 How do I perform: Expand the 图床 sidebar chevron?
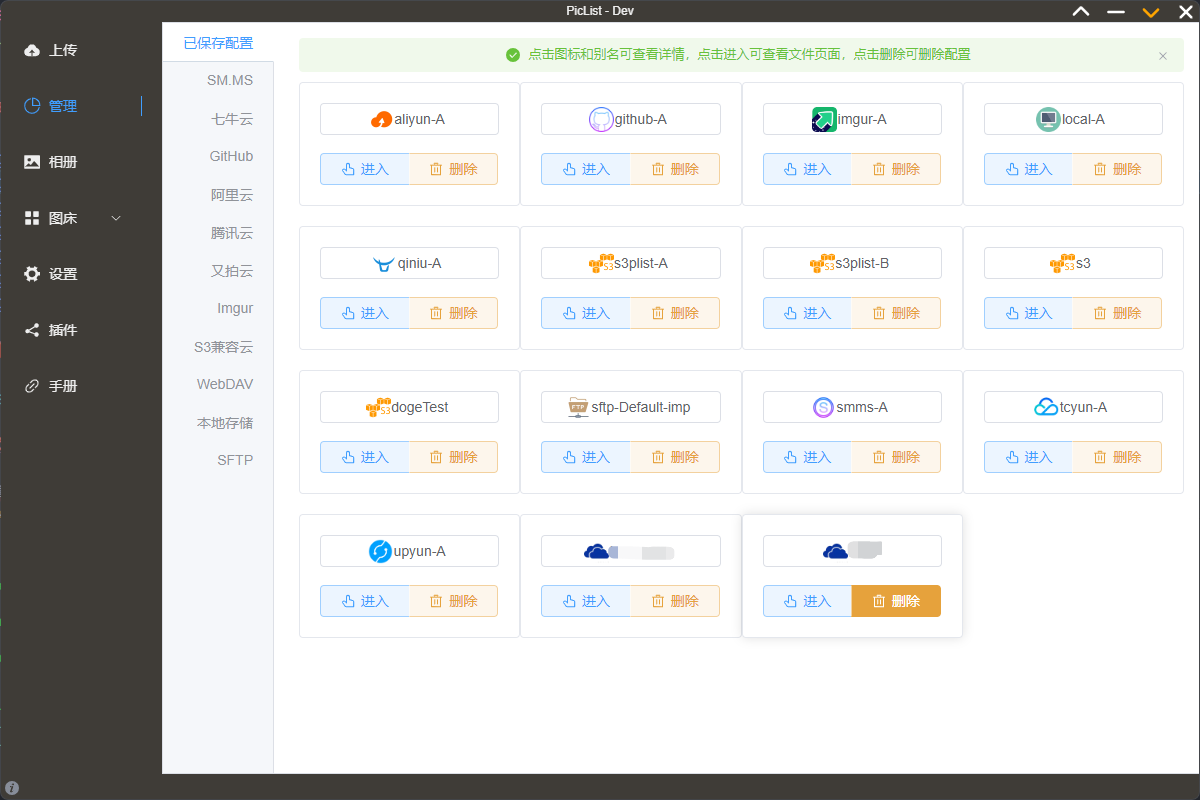115,217
